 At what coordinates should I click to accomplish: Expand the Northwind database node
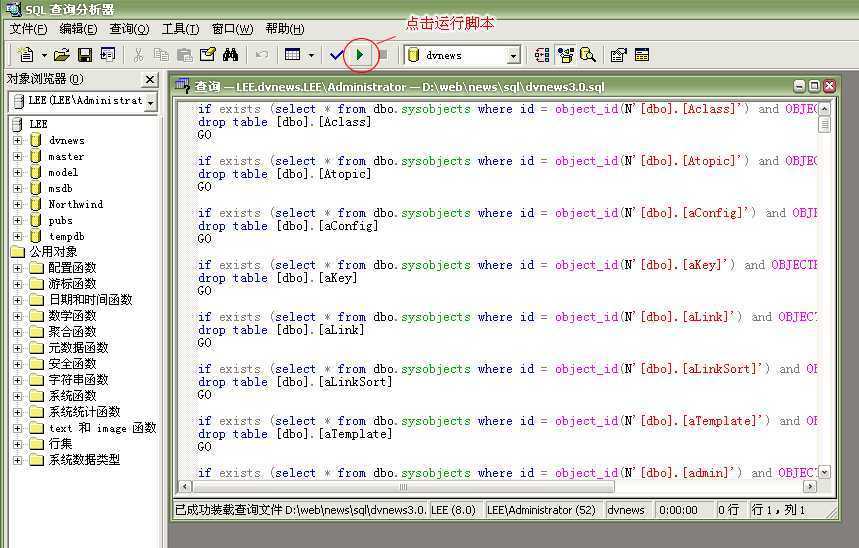click(x=18, y=204)
